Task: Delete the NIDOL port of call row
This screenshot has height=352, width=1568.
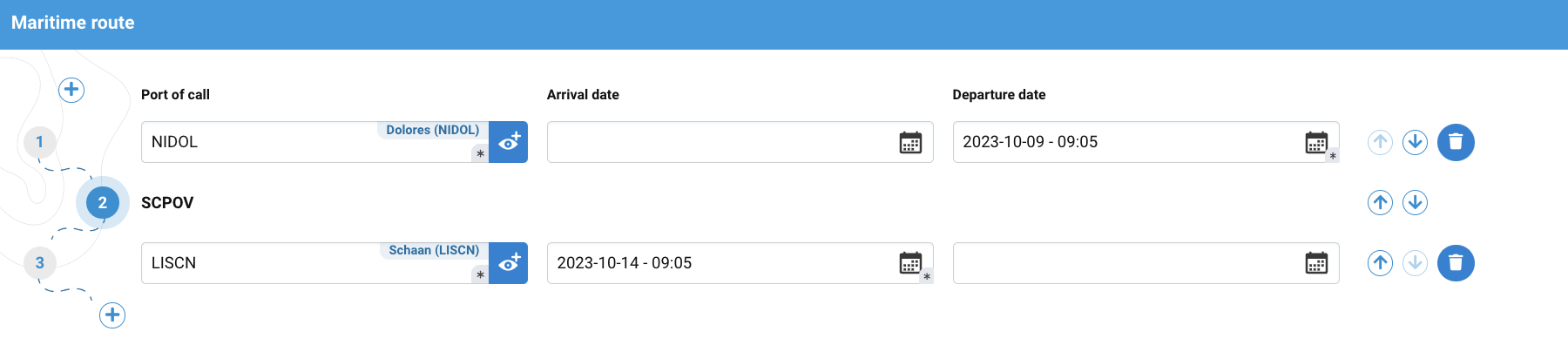Action: tap(1455, 142)
